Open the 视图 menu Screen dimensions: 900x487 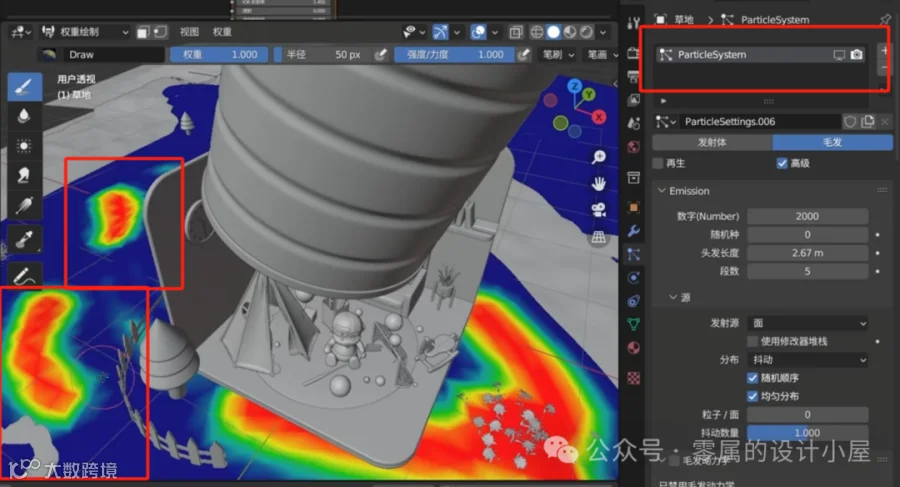click(189, 32)
